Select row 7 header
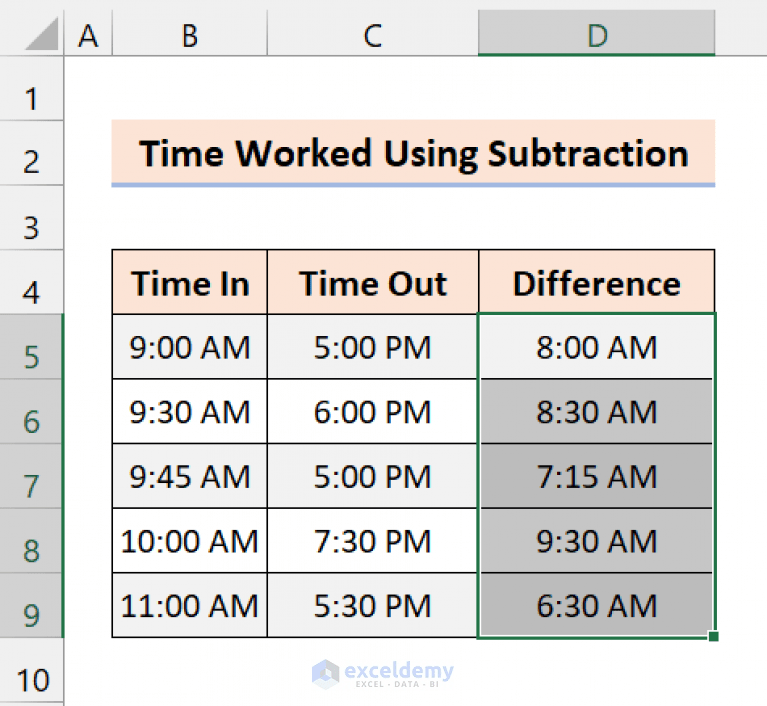This screenshot has height=706, width=767. pos(31,476)
